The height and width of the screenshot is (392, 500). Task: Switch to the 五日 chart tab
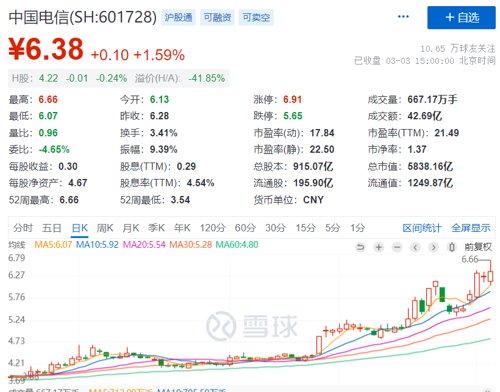[52, 228]
